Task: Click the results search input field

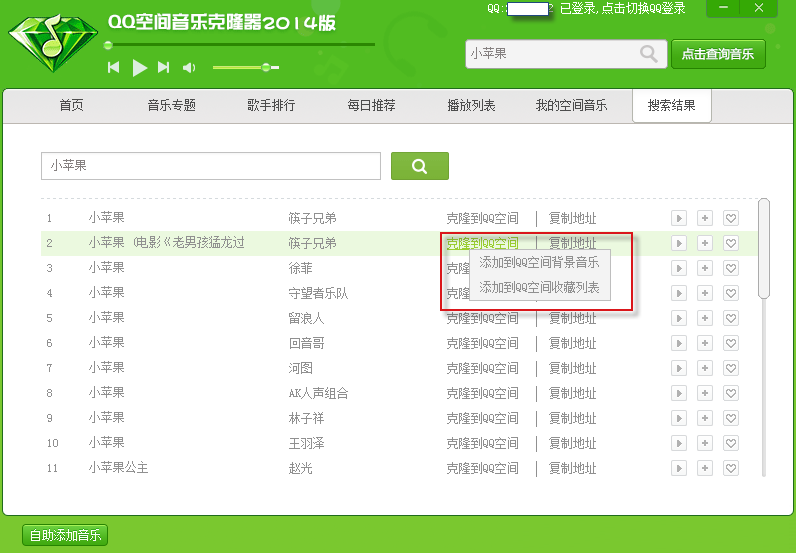Action: [x=211, y=166]
